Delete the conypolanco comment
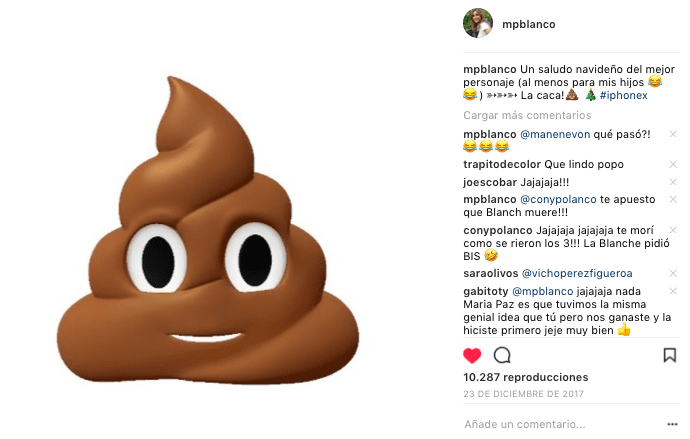690x439 pixels. pos(673,230)
